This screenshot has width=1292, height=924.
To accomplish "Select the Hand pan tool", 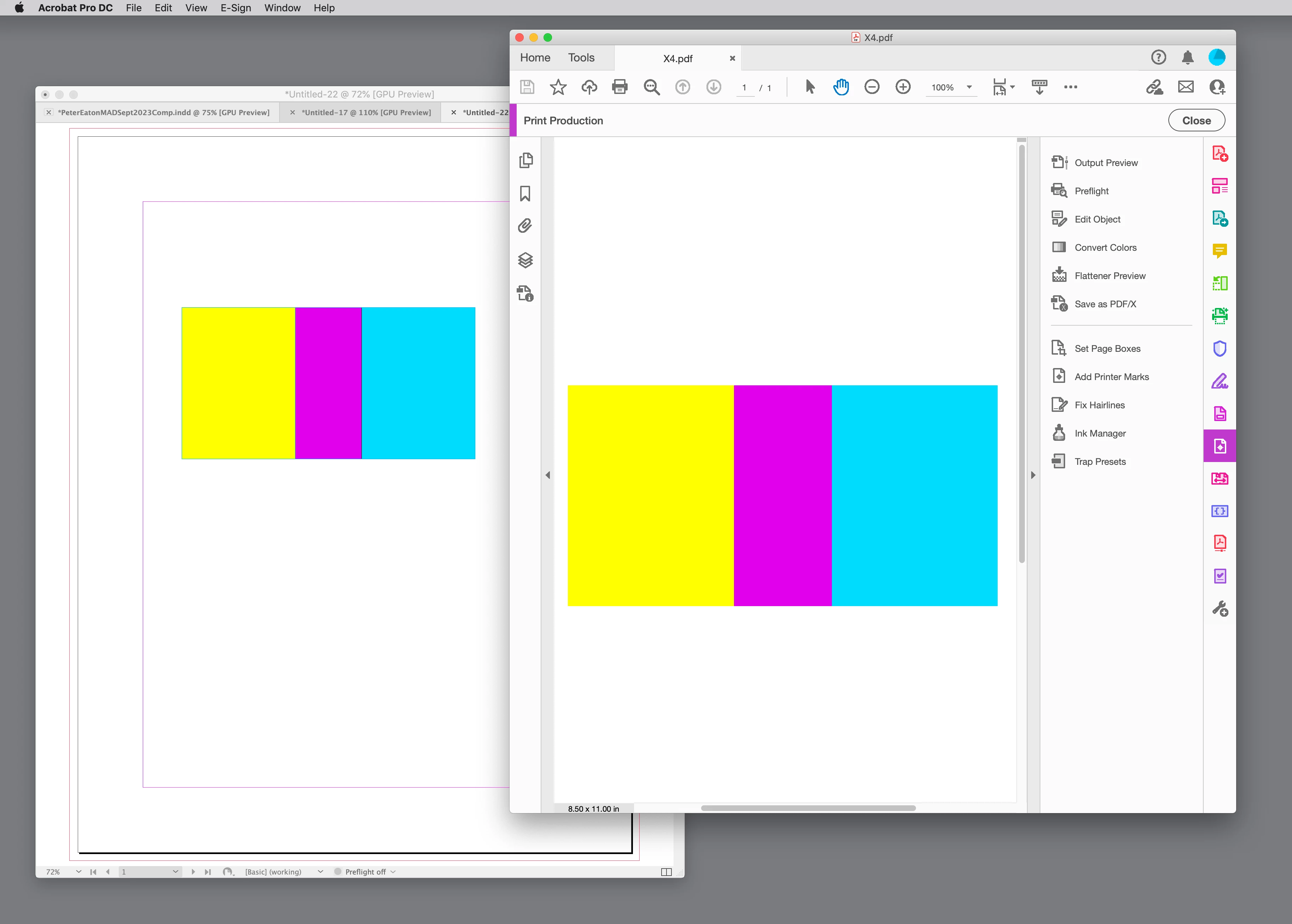I will coord(841,87).
